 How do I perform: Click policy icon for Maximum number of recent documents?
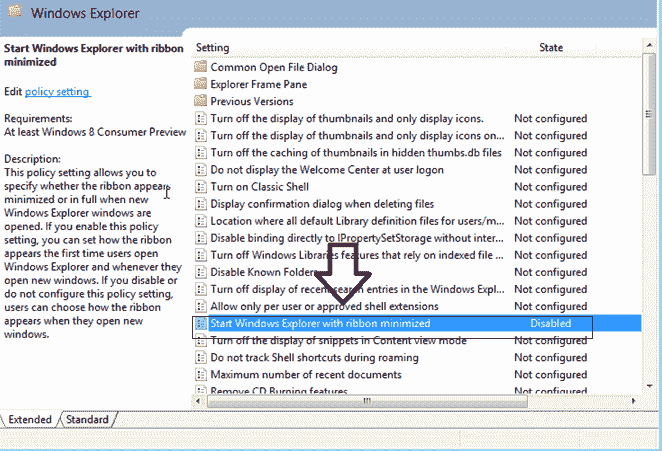(x=201, y=375)
